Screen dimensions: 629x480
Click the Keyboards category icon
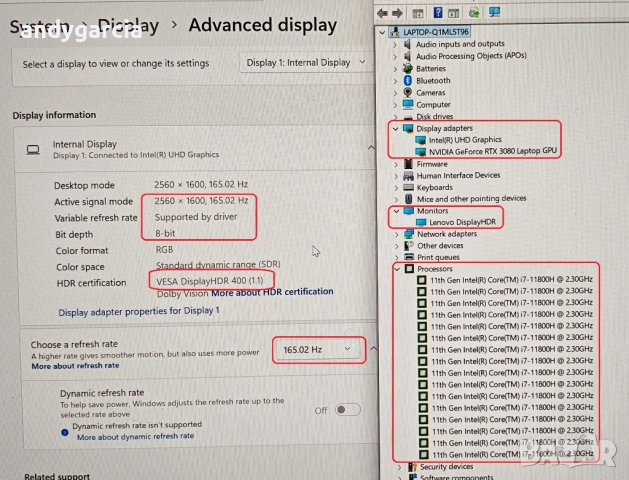pyautogui.click(x=408, y=187)
